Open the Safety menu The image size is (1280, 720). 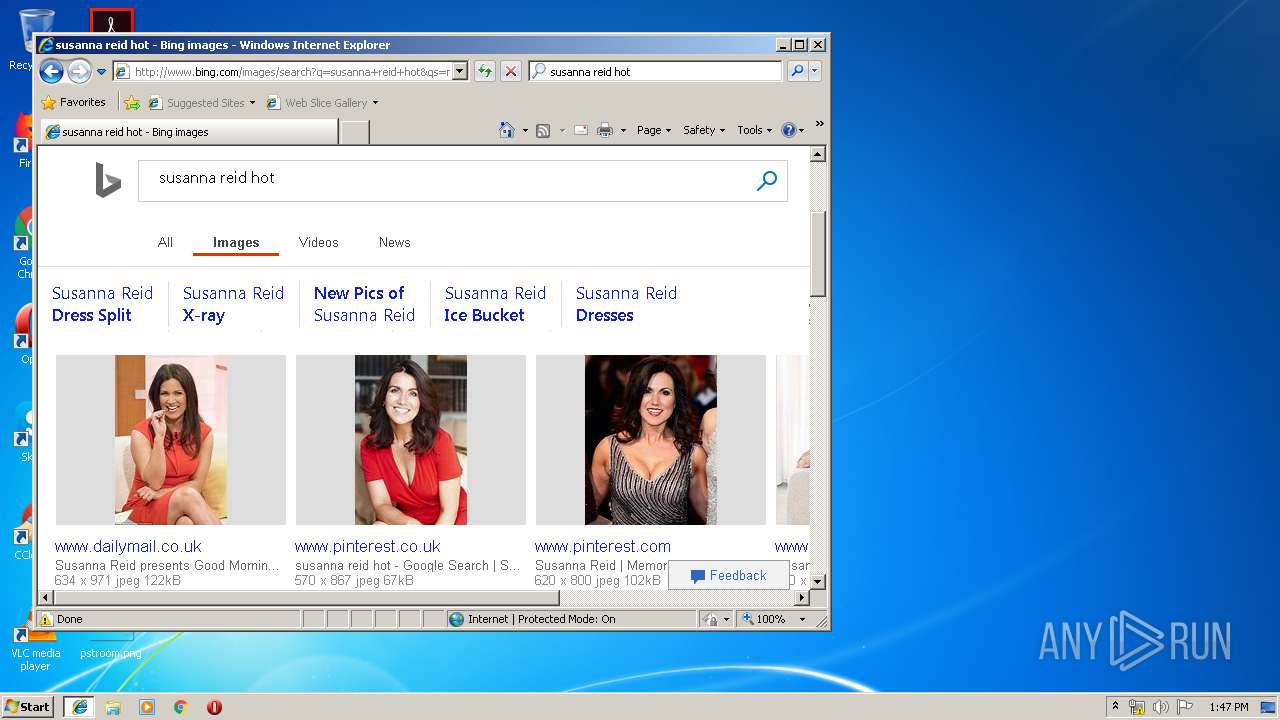tap(704, 130)
